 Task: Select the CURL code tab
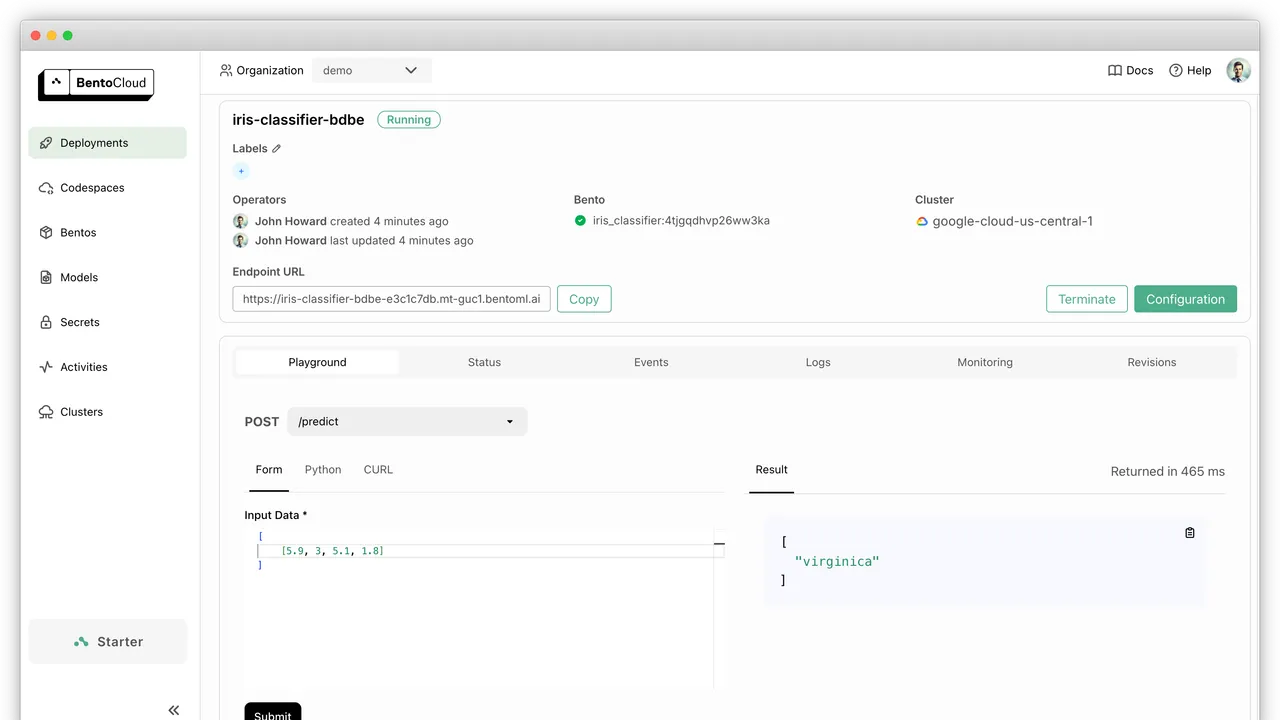pos(378,470)
